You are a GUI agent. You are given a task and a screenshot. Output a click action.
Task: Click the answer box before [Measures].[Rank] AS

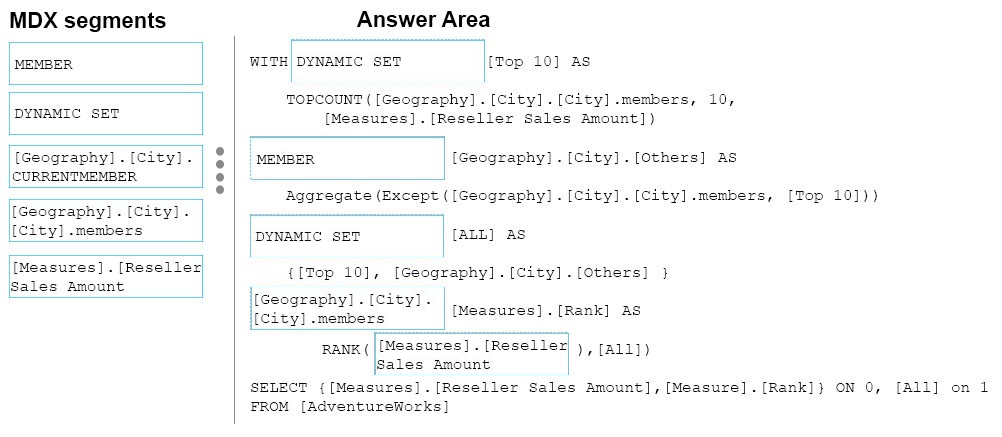(x=348, y=309)
